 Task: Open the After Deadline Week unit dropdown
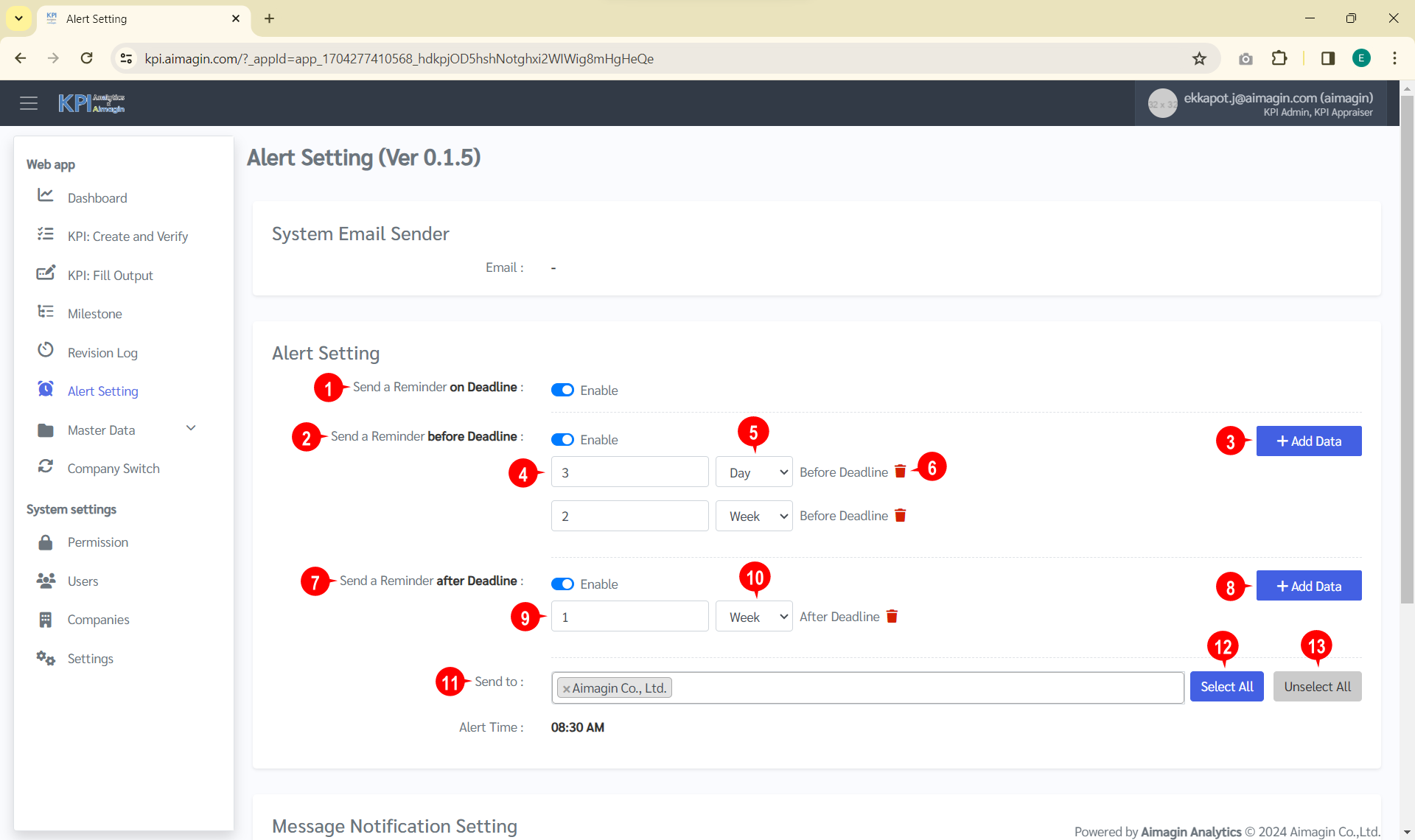coord(753,617)
